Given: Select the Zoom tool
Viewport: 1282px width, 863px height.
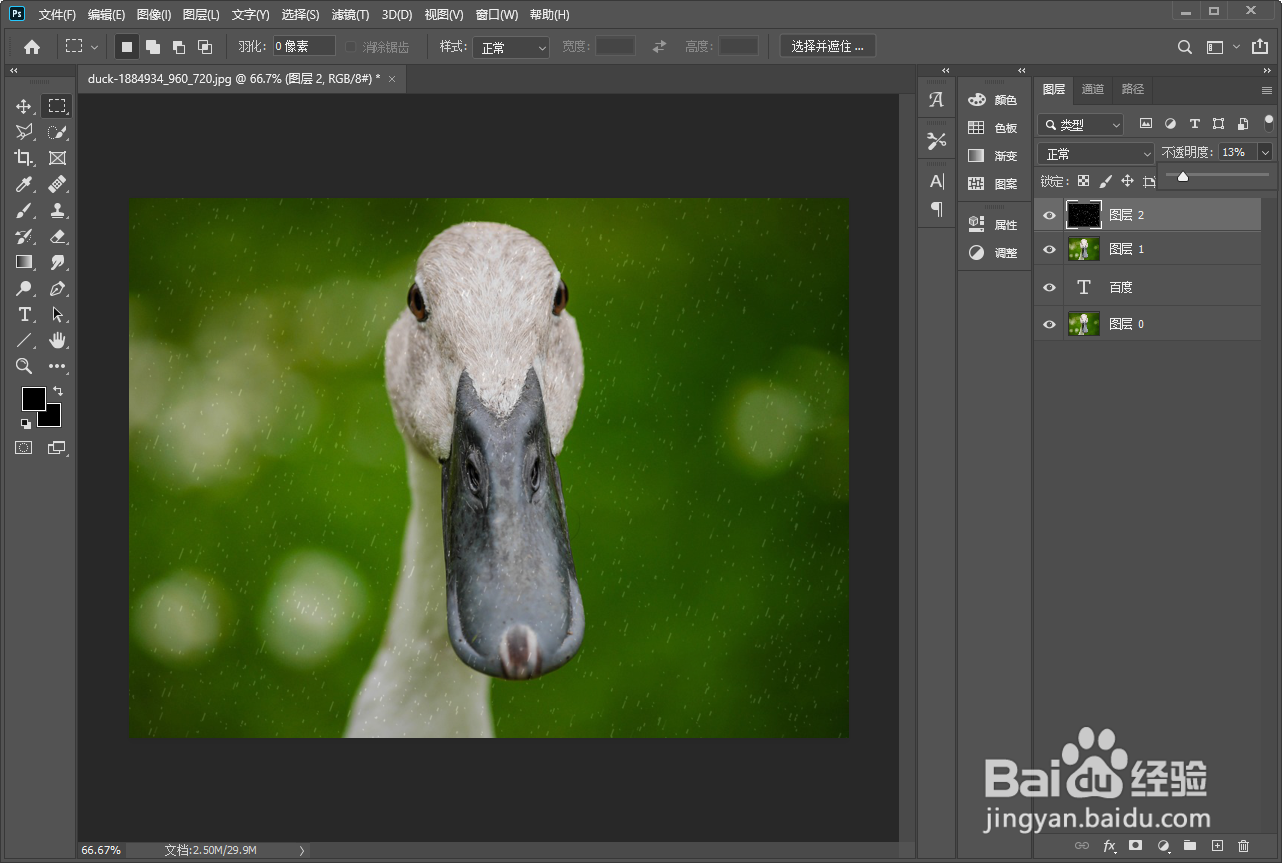Looking at the screenshot, I should click(24, 366).
